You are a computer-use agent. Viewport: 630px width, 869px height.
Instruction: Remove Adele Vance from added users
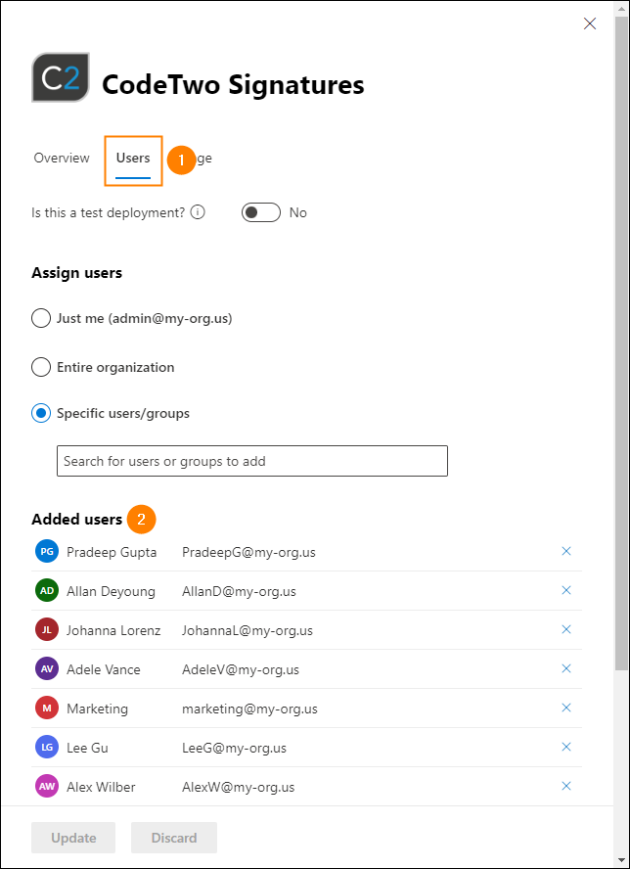566,668
